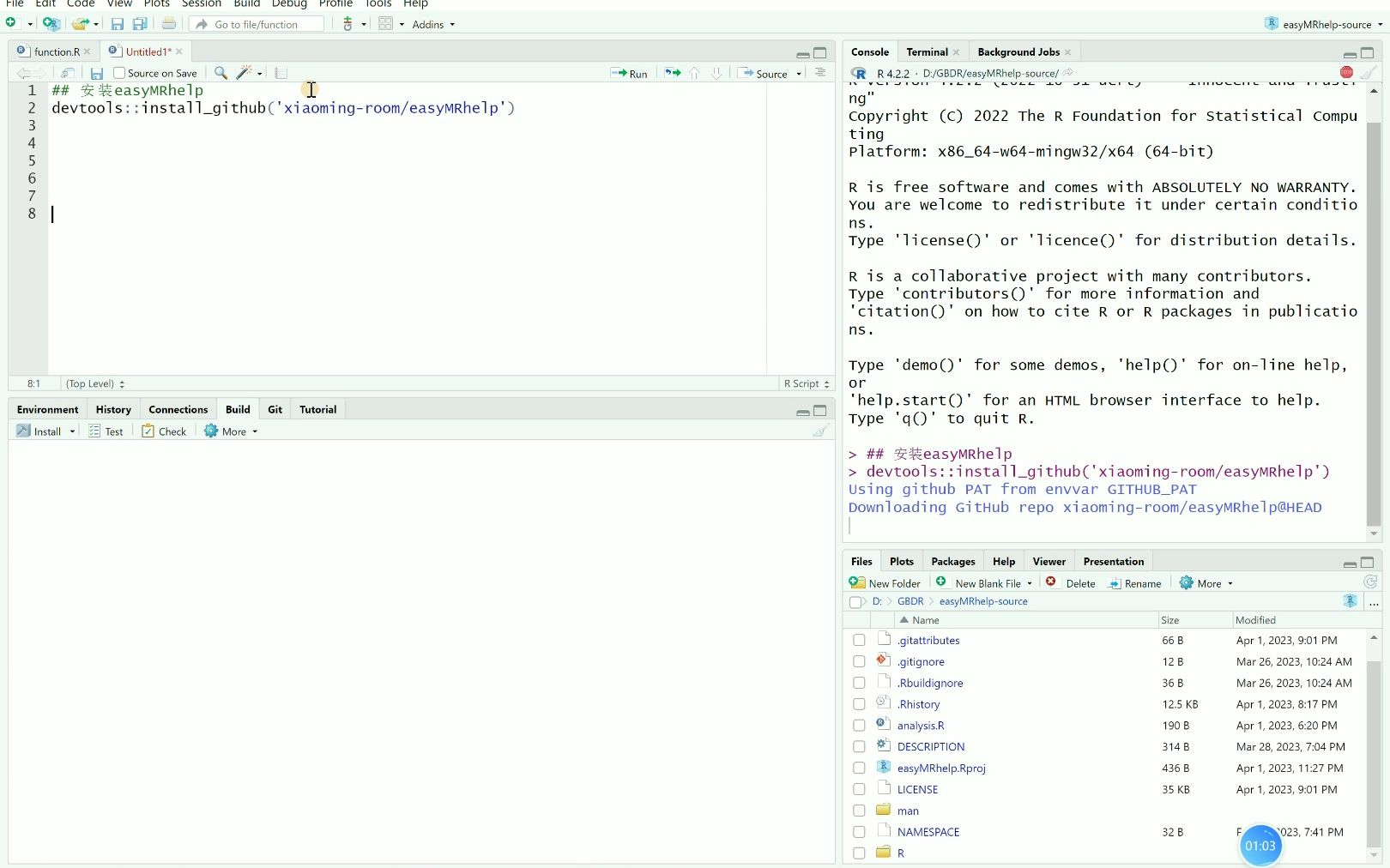
Task: Click the Compile Report notebook icon
Action: (x=281, y=73)
